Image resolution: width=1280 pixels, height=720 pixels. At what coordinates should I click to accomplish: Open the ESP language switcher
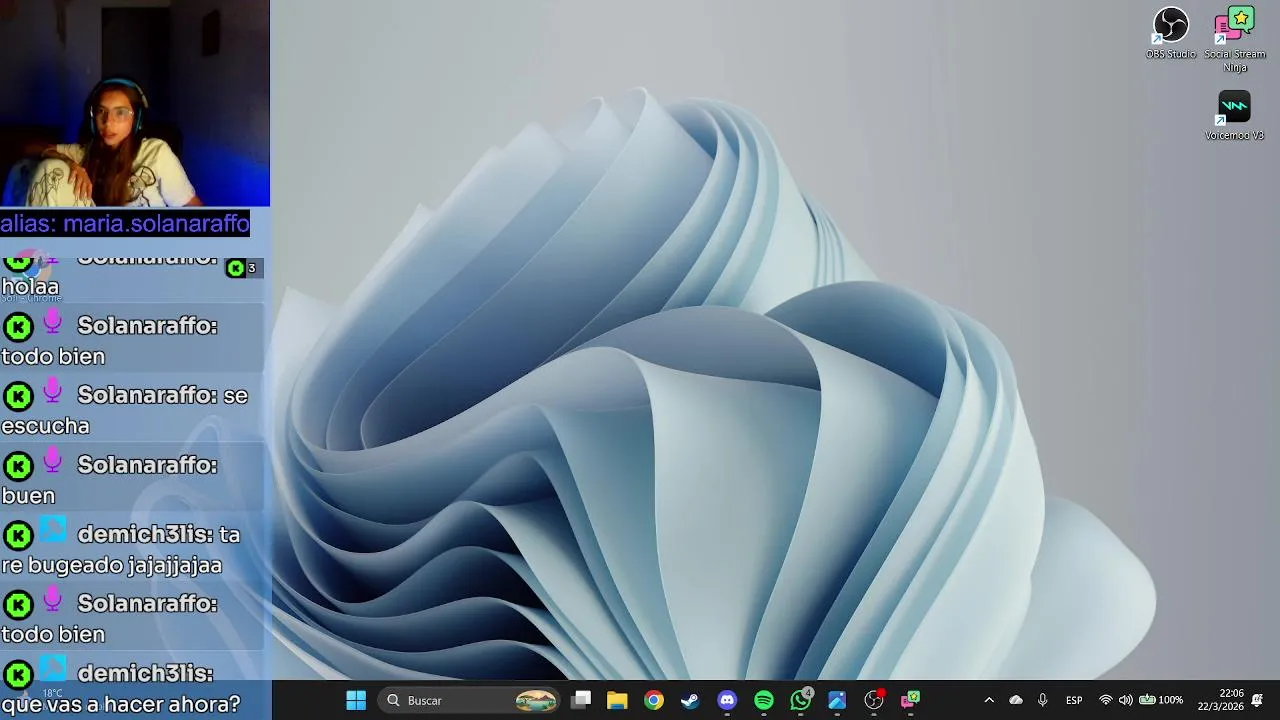point(1074,700)
